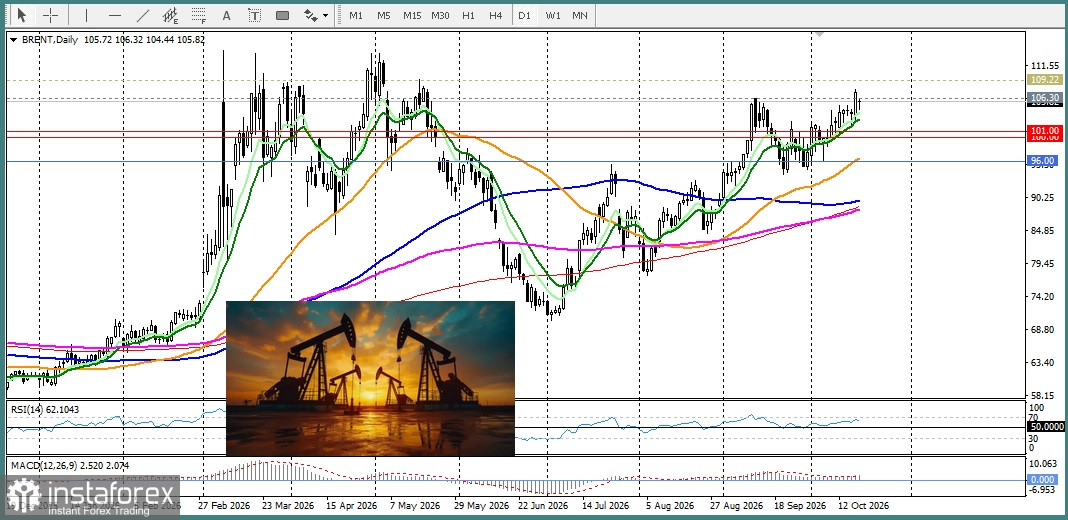Screen dimensions: 1068x520
Task: Select the text 'A' tool
Action: [227, 15]
